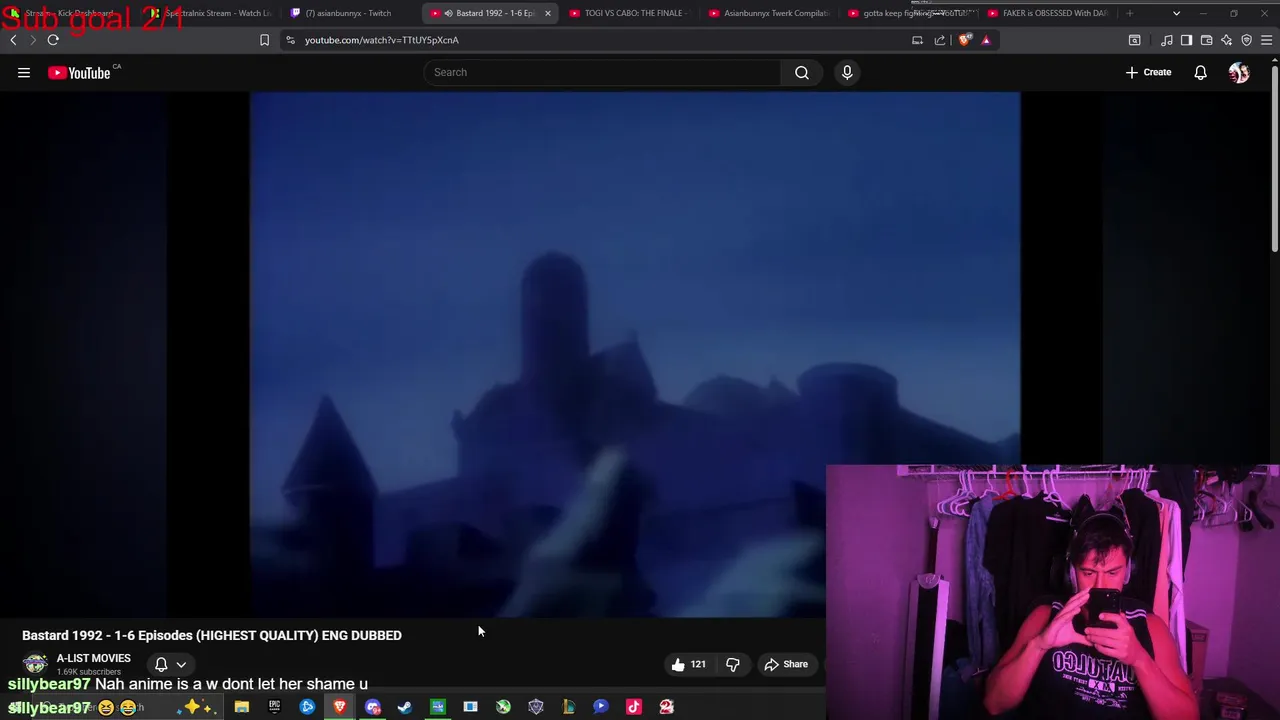The width and height of the screenshot is (1280, 720).
Task: Switch to FAKER is OBSESSED tab
Action: point(1048,13)
